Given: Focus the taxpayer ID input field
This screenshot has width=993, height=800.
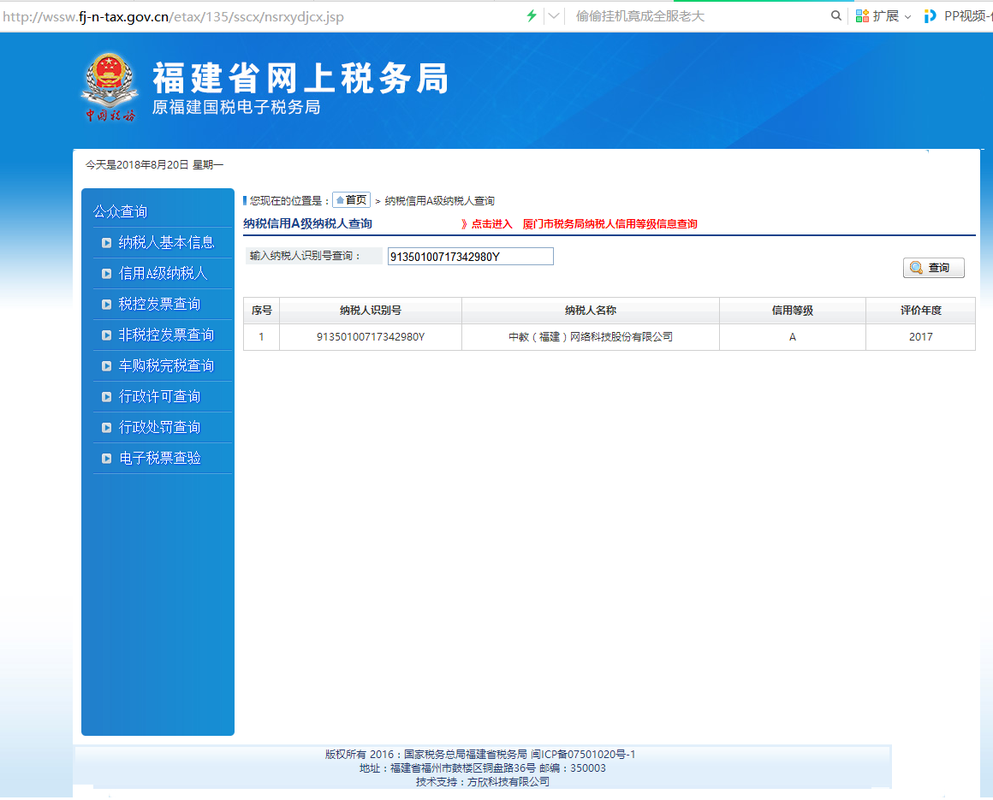Looking at the screenshot, I should click(x=471, y=257).
